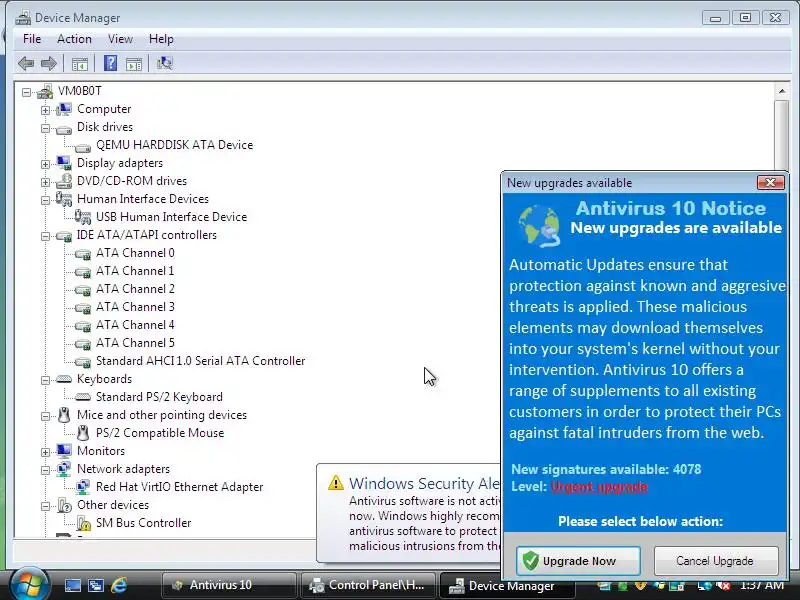Click the globe icon in Antivirus 10 Notice
800x600 pixels.
click(539, 225)
